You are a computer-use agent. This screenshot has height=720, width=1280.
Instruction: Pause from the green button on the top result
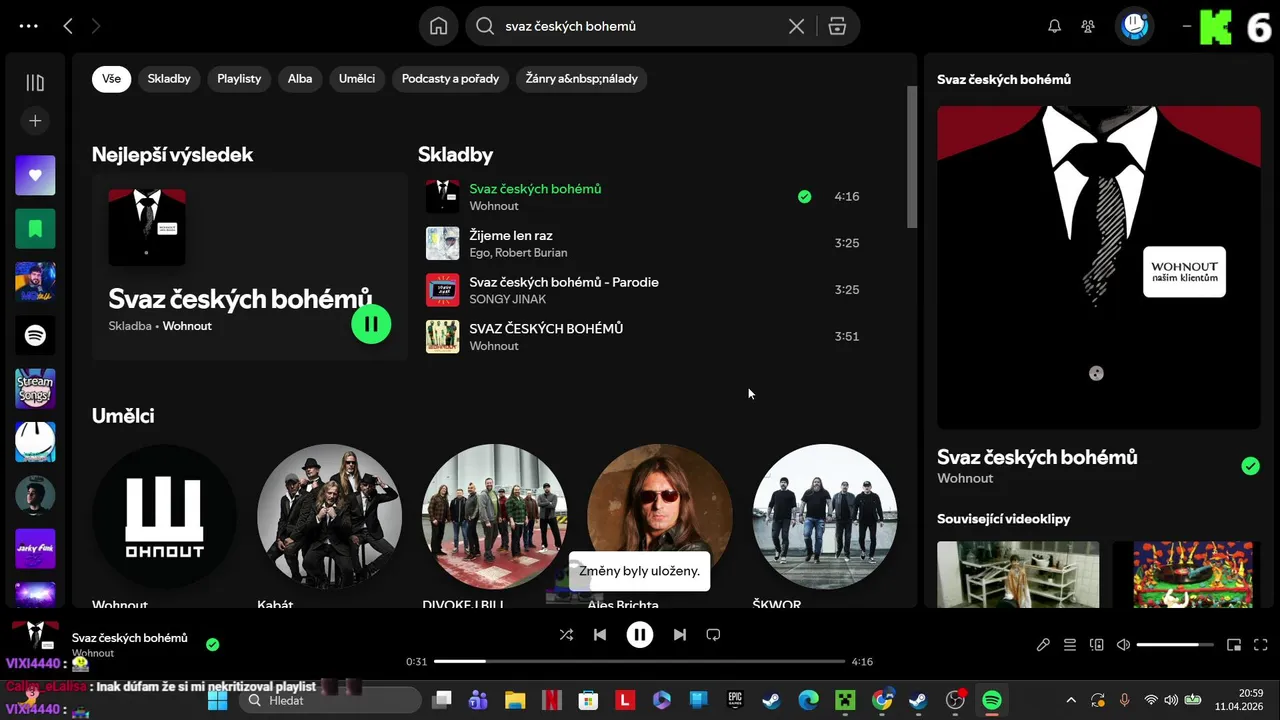click(x=371, y=324)
